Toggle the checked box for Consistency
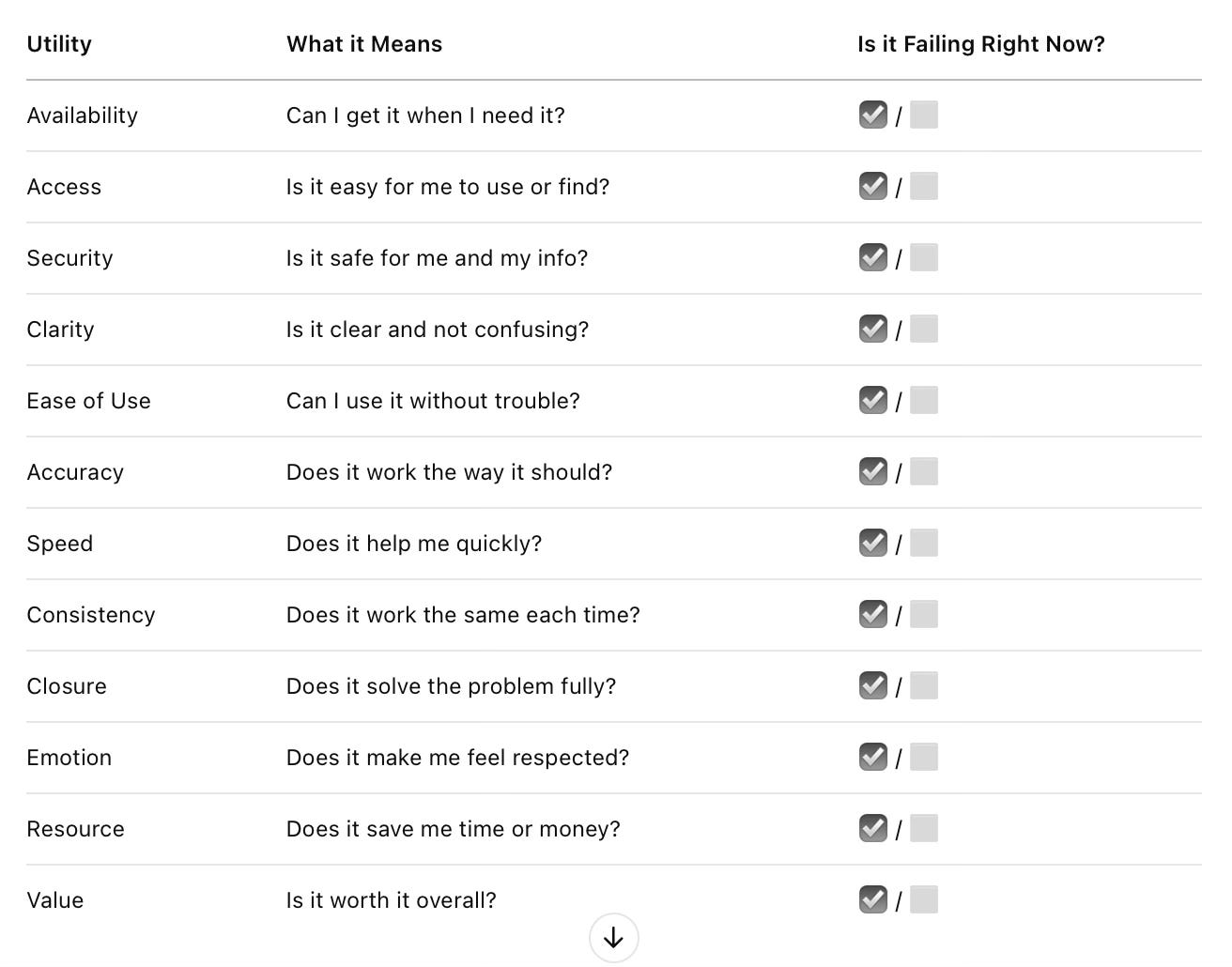Screen dimensions: 1232x967 pos(873,614)
